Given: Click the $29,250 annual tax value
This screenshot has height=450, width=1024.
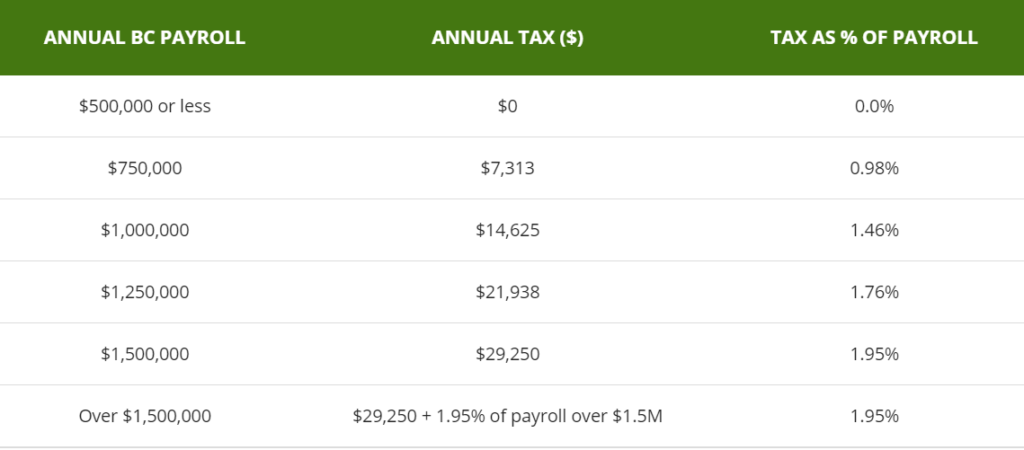Looking at the screenshot, I should tap(508, 354).
